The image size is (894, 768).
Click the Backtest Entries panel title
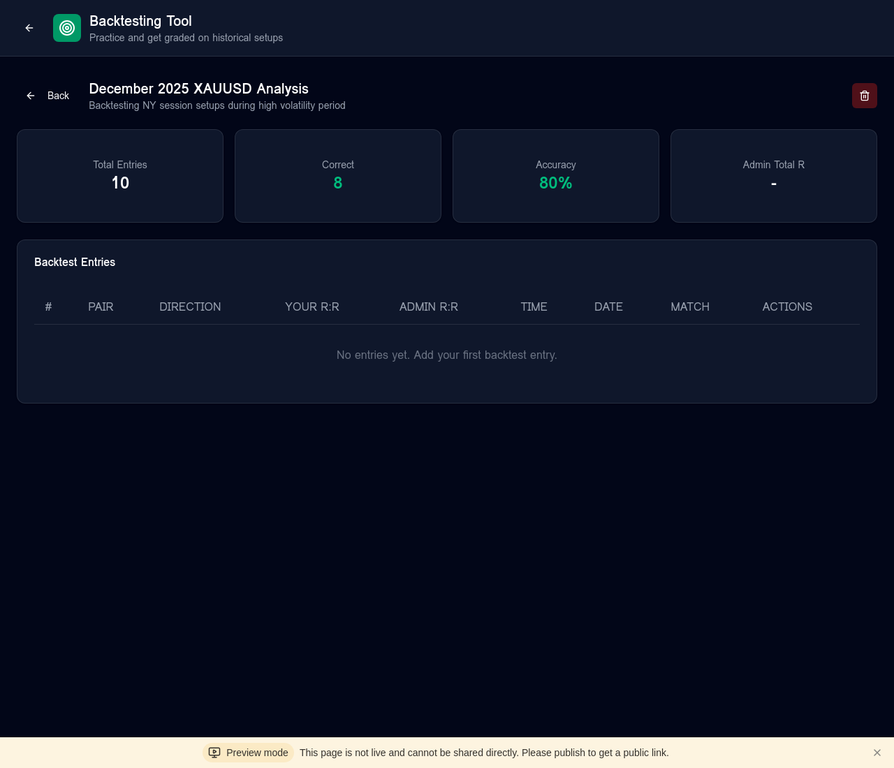74,262
